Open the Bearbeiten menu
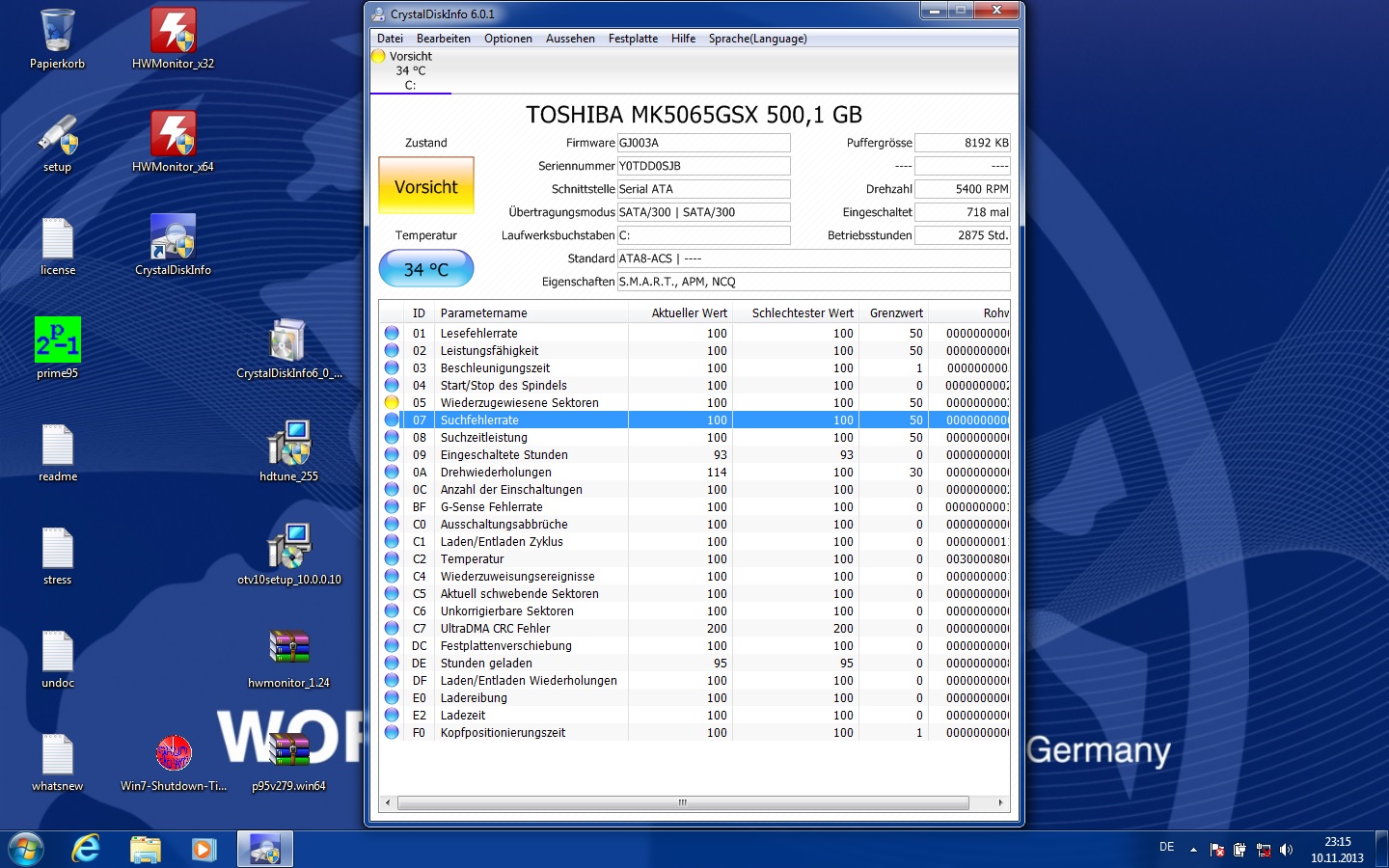1389x868 pixels. point(444,39)
